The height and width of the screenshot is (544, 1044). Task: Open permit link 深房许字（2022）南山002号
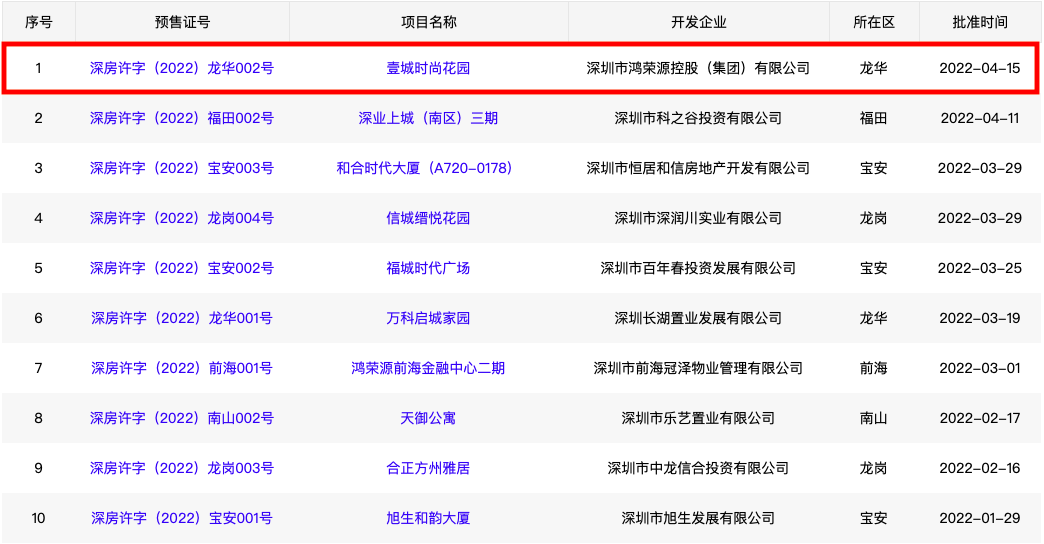(x=182, y=417)
